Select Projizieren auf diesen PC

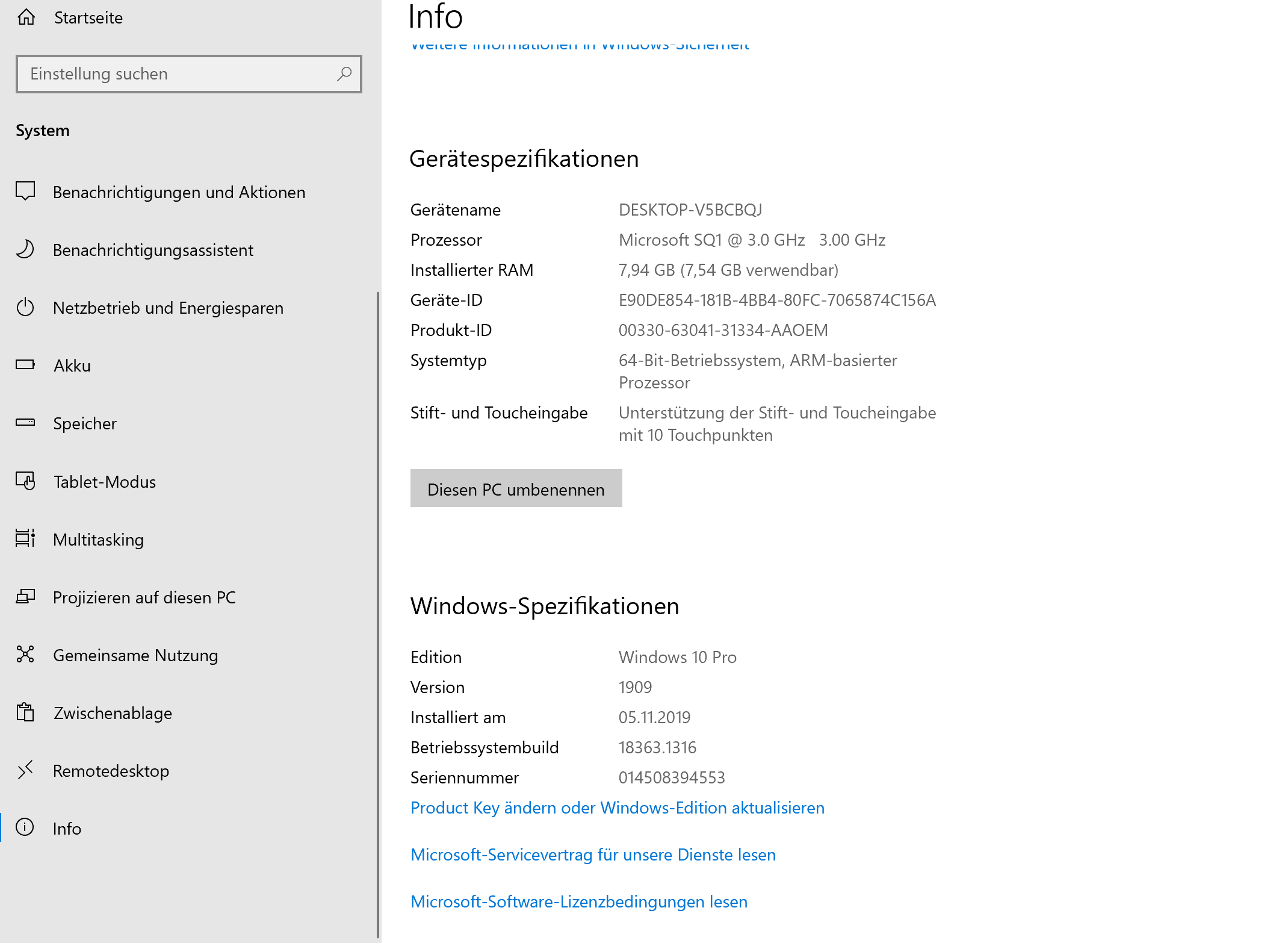tap(144, 597)
